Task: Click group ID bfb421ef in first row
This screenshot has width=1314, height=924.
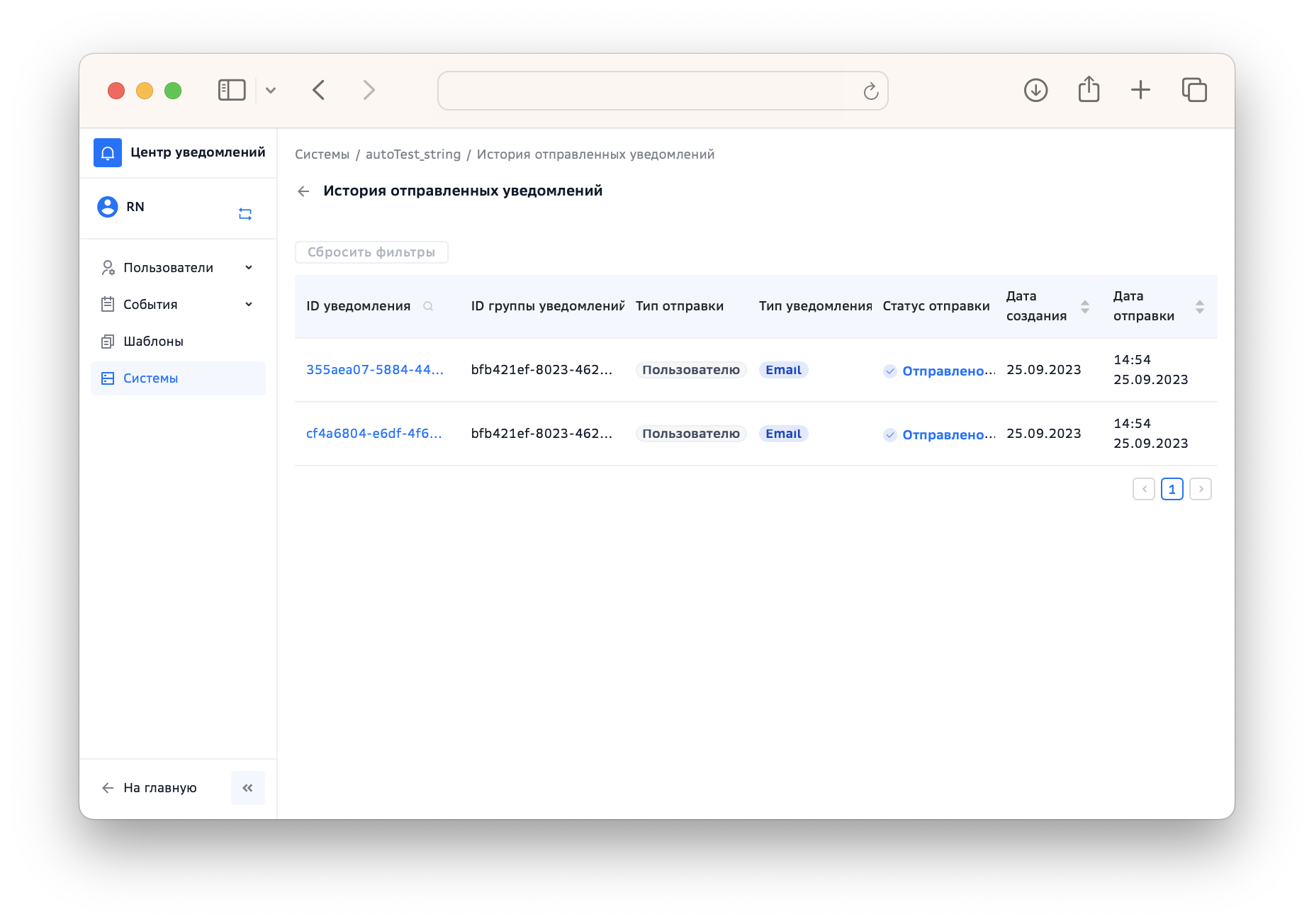Action: click(541, 370)
